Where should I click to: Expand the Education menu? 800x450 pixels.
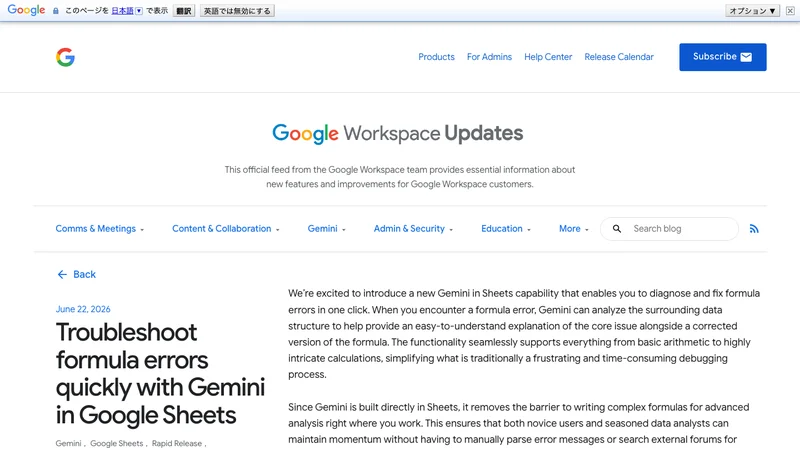coord(506,229)
